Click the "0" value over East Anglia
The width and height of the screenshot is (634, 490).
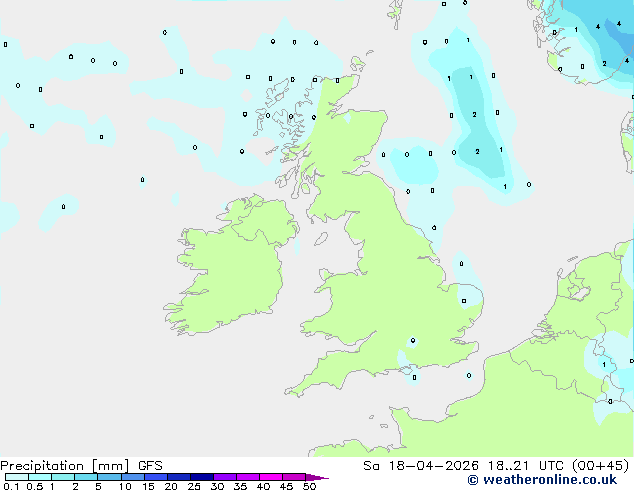tap(464, 301)
